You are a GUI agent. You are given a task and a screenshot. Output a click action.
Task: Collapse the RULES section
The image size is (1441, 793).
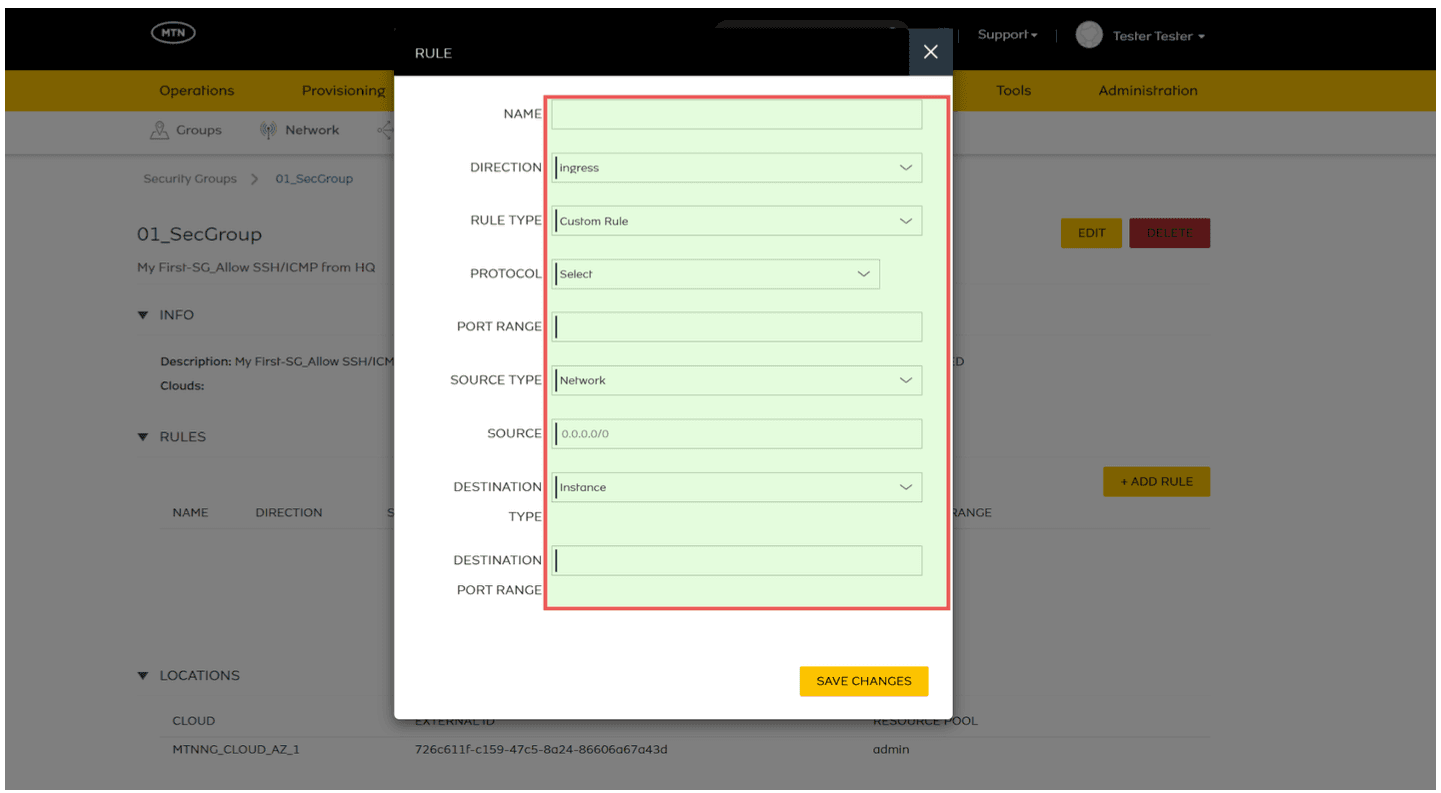[142, 437]
